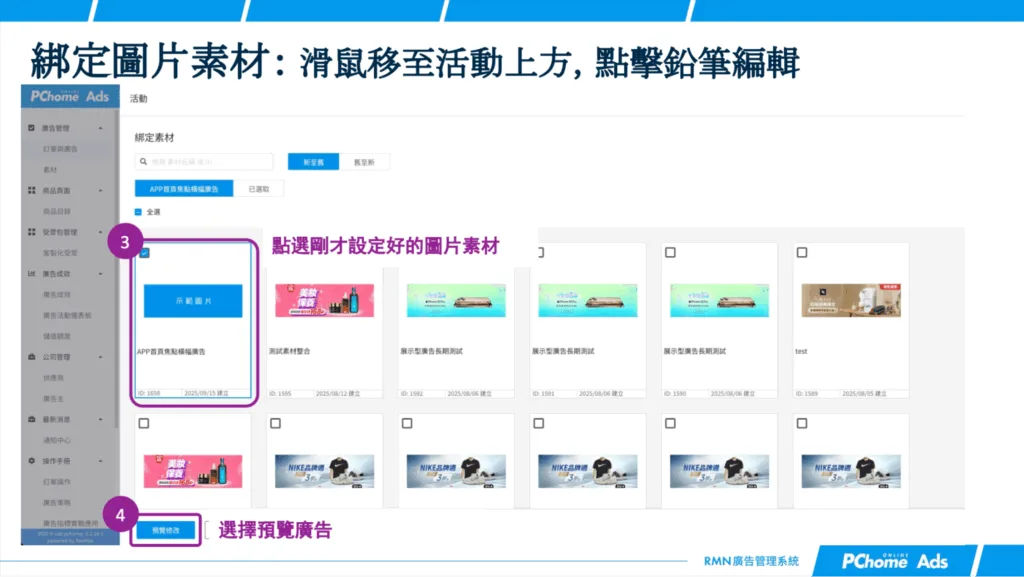Switch to the 已選取 tab

[x=260, y=188]
